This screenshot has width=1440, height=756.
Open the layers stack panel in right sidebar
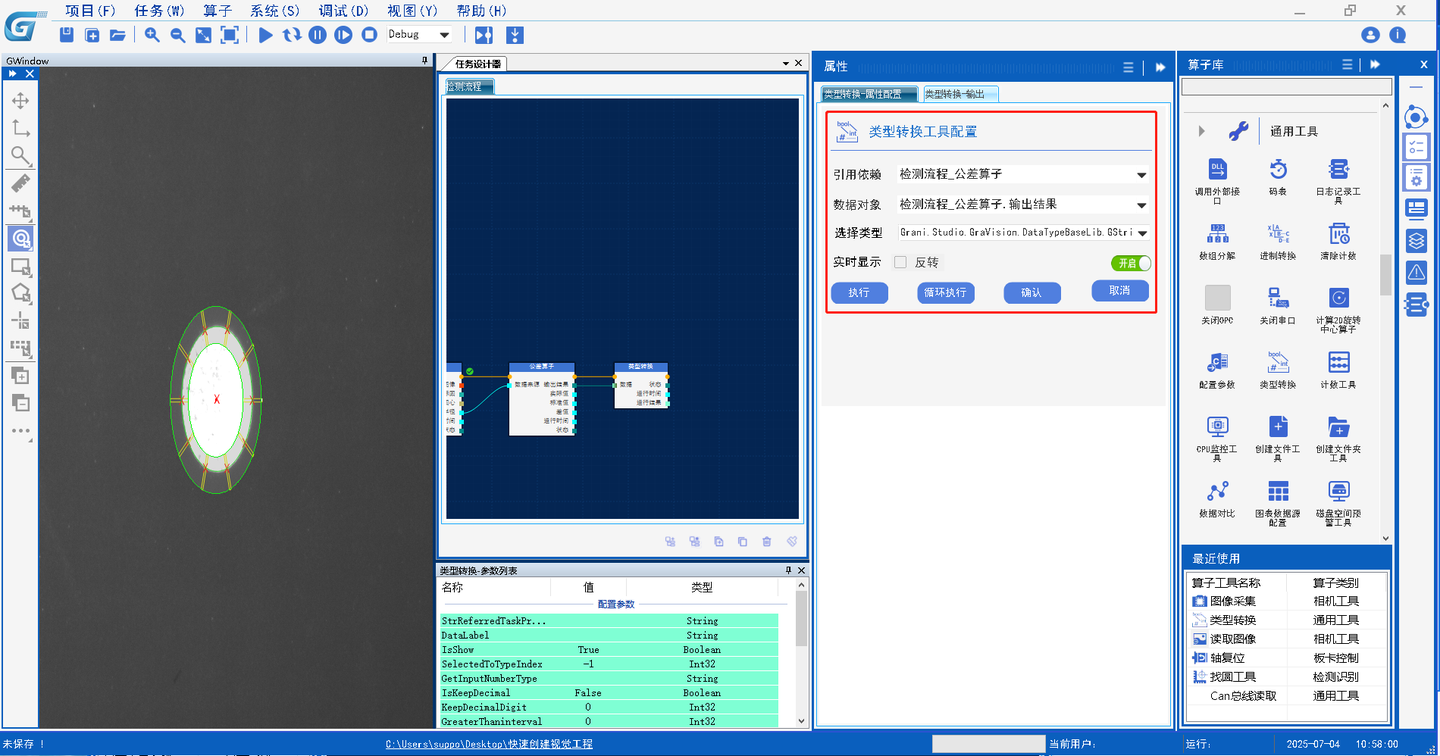[1416, 240]
